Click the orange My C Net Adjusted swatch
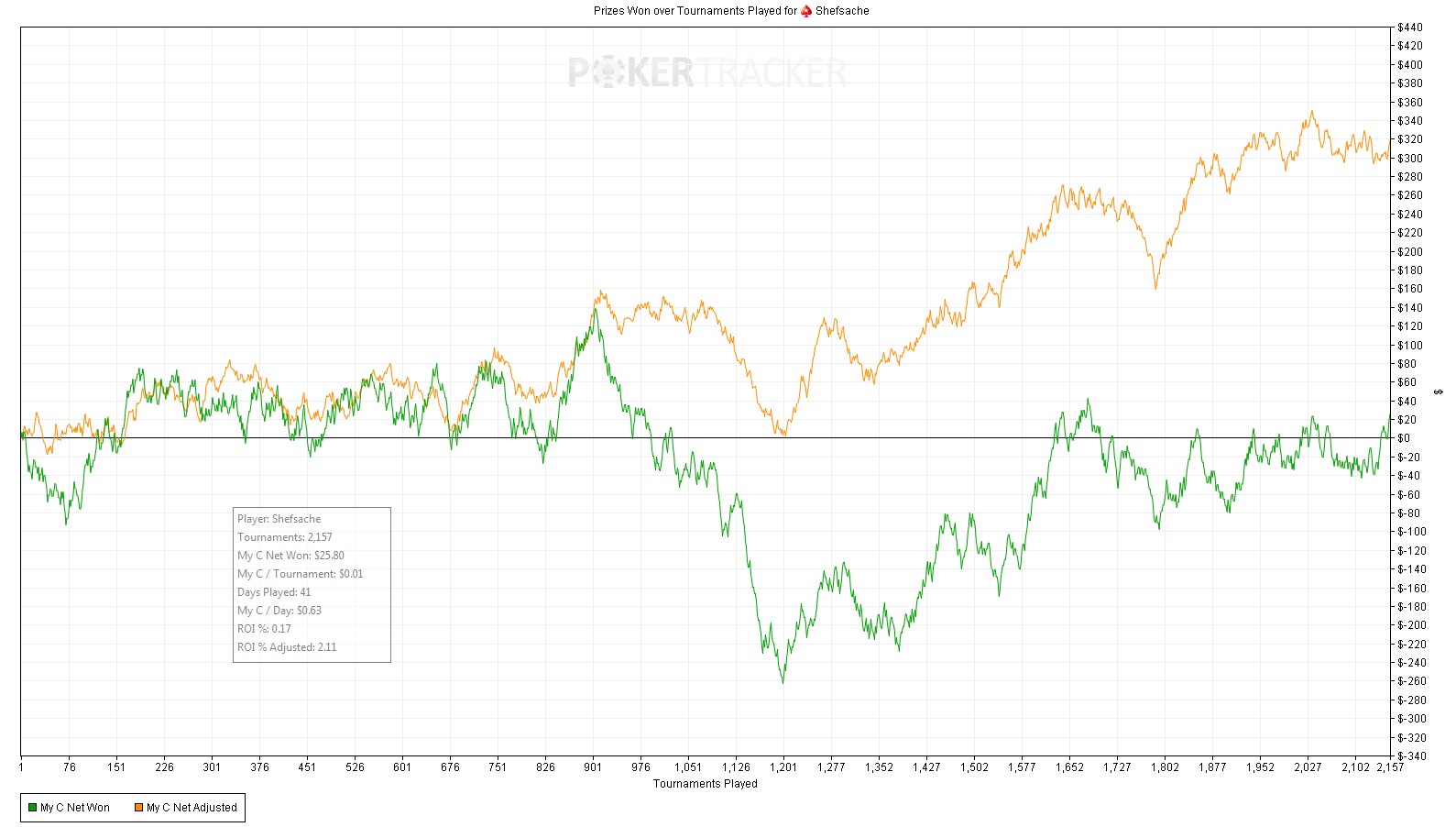Screen dimensions: 1456x827 click(x=138, y=808)
